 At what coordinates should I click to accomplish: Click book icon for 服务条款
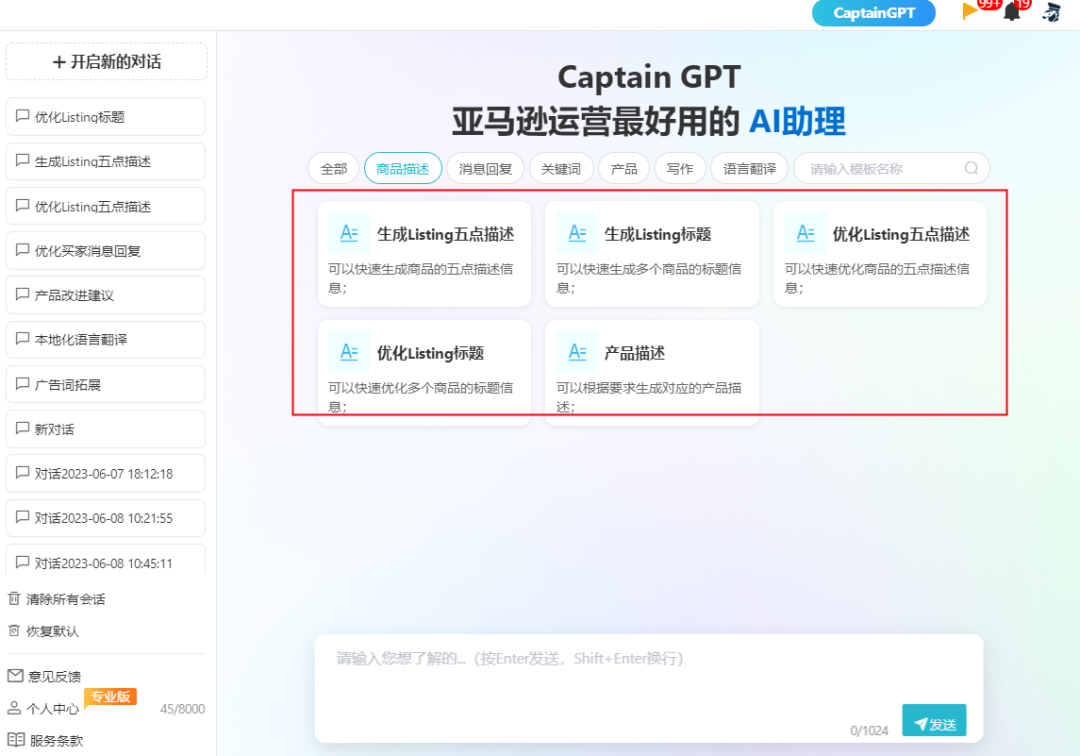[x=16, y=740]
